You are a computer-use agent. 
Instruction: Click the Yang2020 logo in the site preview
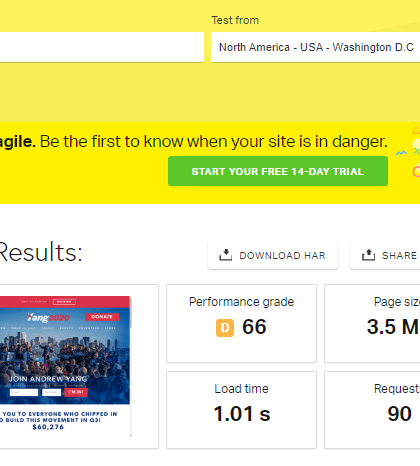tap(48, 317)
